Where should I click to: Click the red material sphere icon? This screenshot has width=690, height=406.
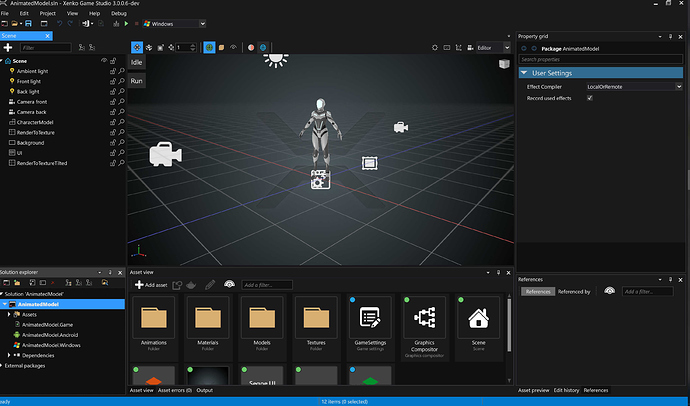click(x=251, y=48)
